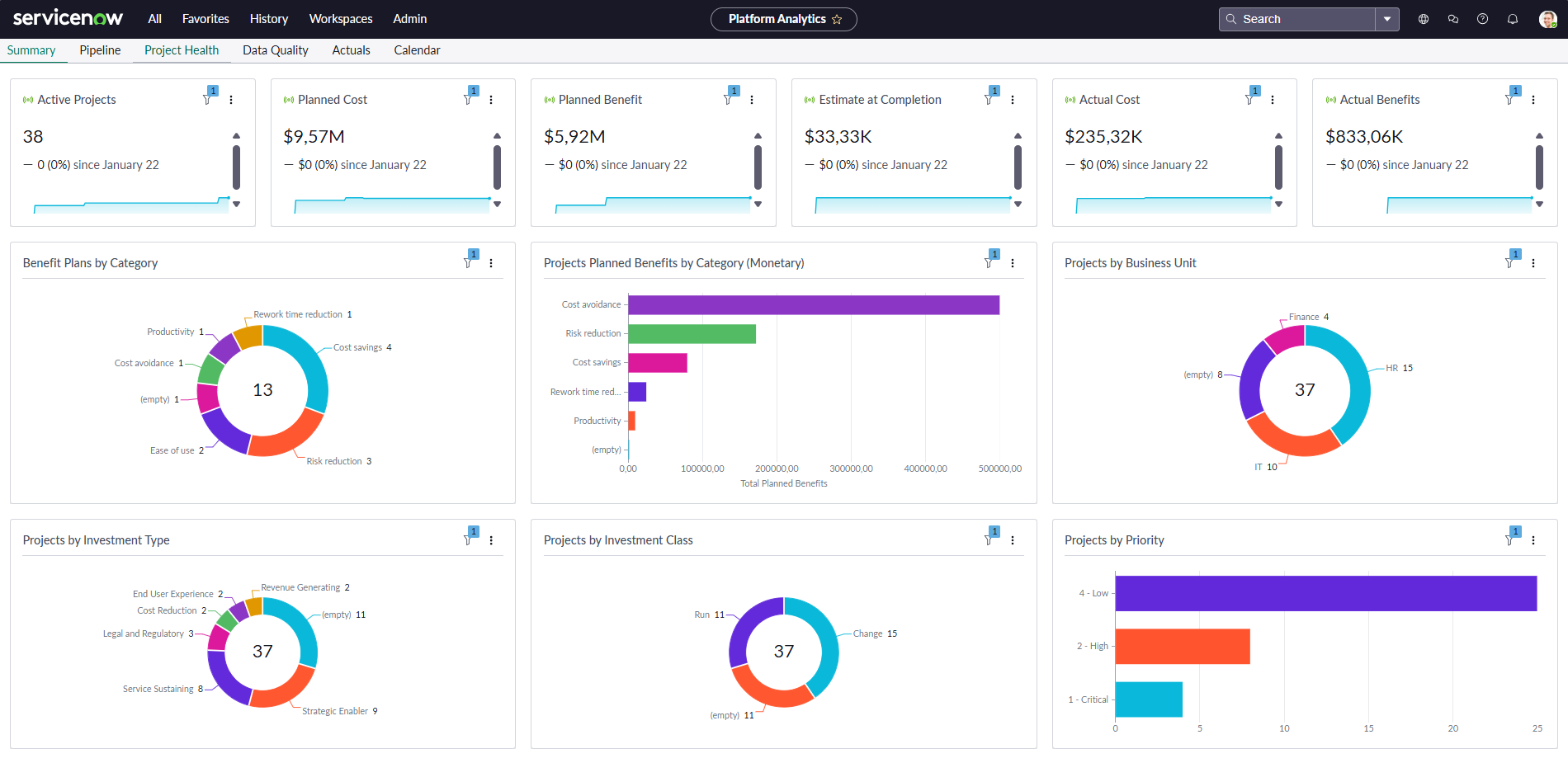Click the help question mark icon
The image size is (1568, 763).
pos(1483,19)
